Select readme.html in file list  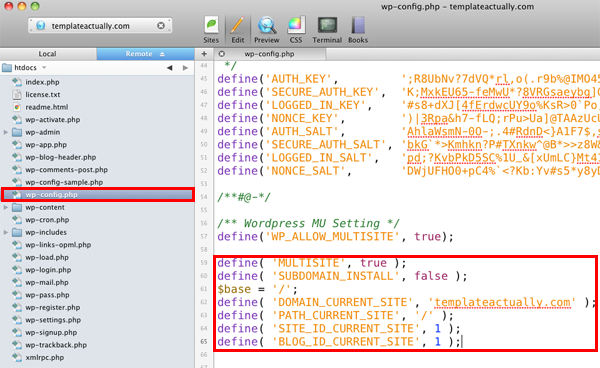click(x=47, y=107)
